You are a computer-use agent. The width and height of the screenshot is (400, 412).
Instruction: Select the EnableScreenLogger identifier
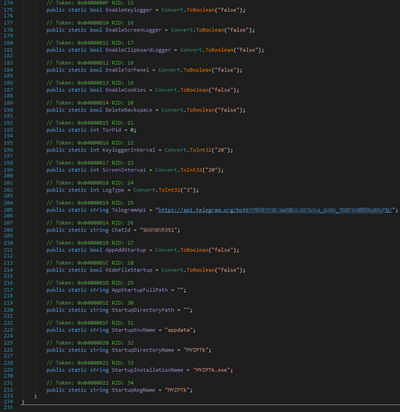133,30
